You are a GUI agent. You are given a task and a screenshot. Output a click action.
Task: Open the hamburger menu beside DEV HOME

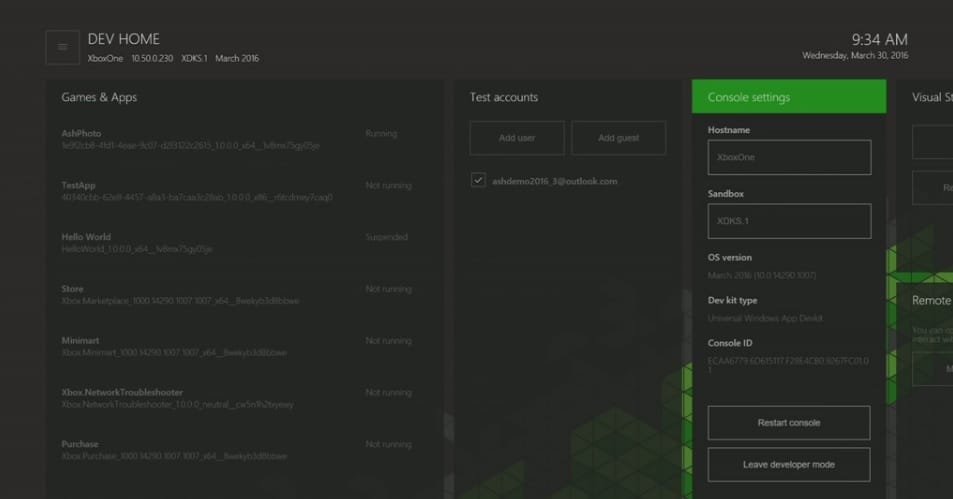(63, 47)
